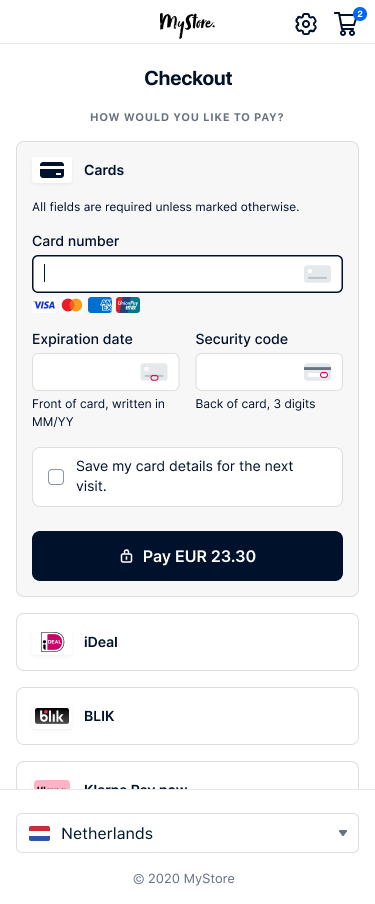Viewport: 375px width, 904px height.
Task: Open the settings gear icon
Action: [306, 24]
